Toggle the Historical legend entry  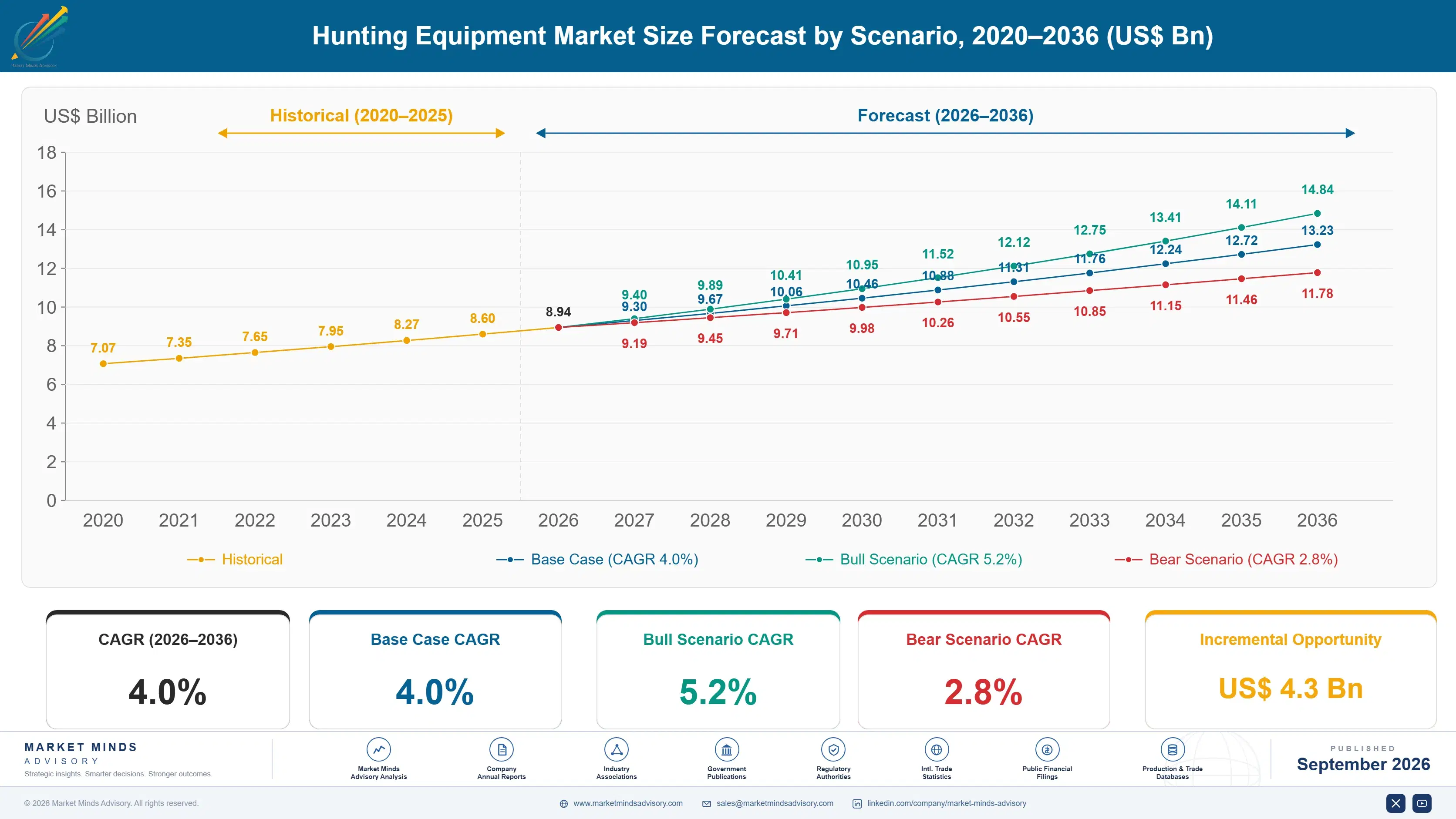[235, 559]
